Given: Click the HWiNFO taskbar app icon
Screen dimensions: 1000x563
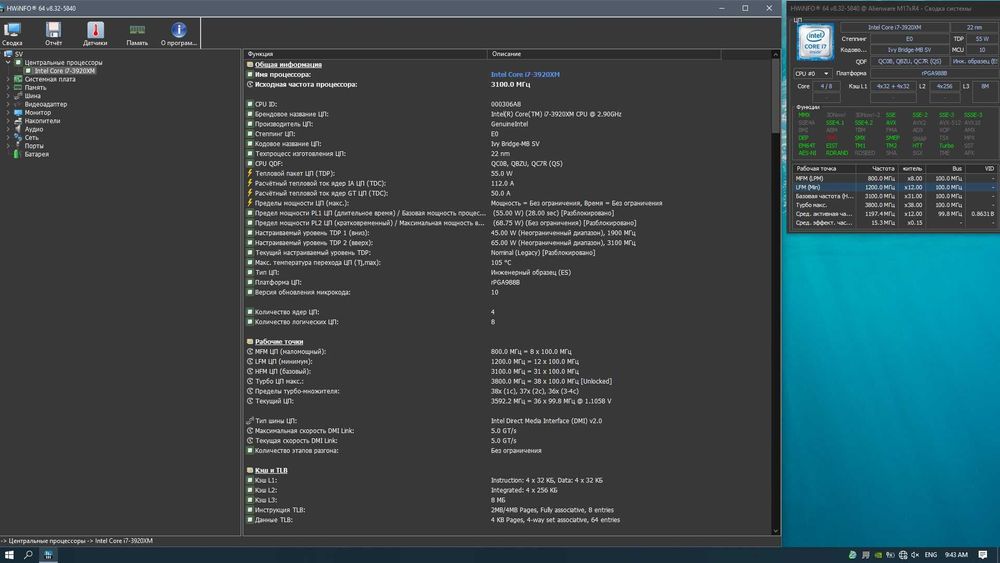Looking at the screenshot, I should click(x=47, y=553).
